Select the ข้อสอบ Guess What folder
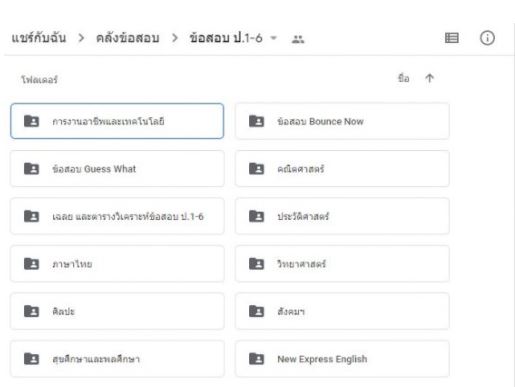 [117, 169]
